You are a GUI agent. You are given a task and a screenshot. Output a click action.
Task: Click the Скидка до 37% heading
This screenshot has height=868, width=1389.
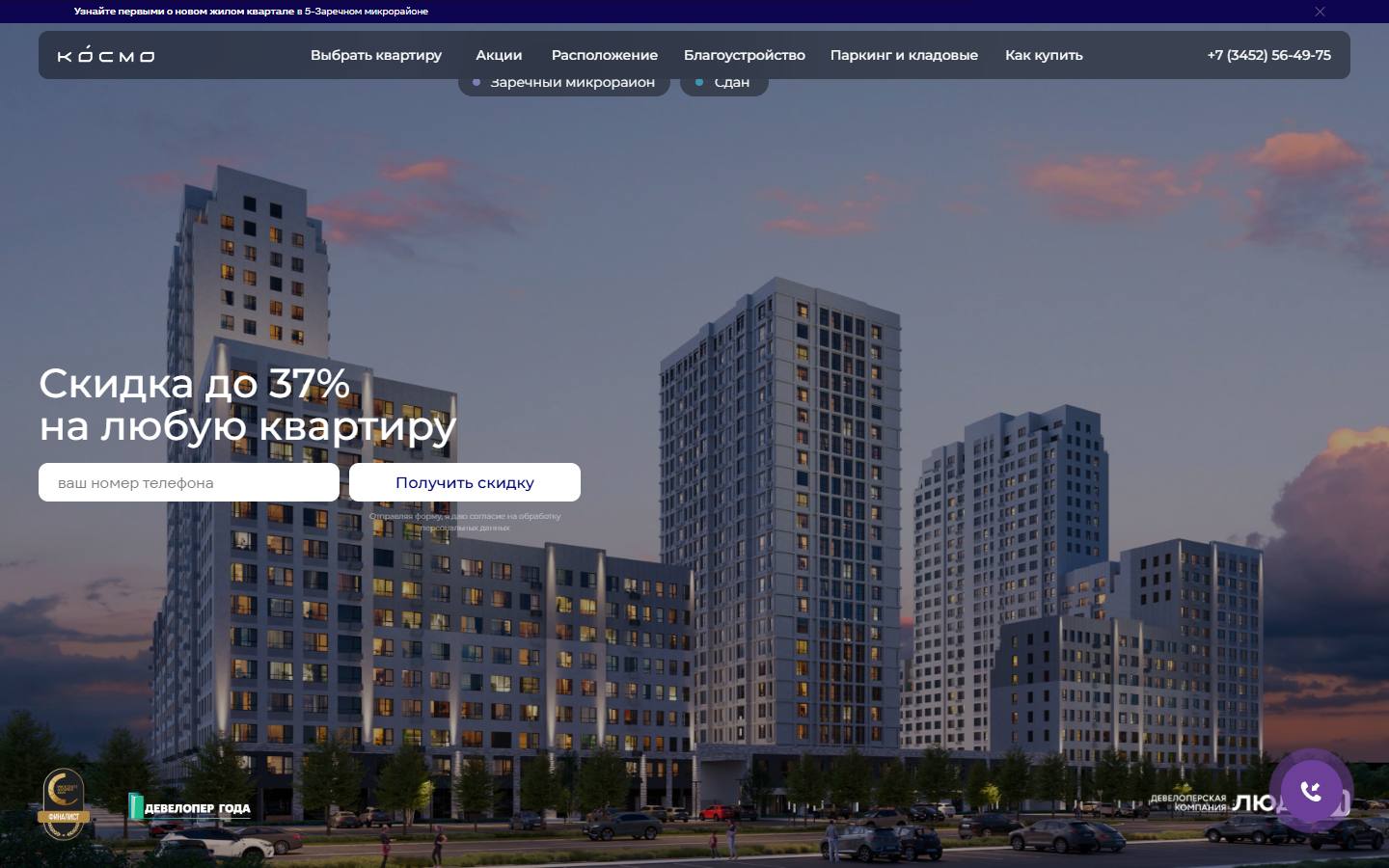click(x=247, y=405)
